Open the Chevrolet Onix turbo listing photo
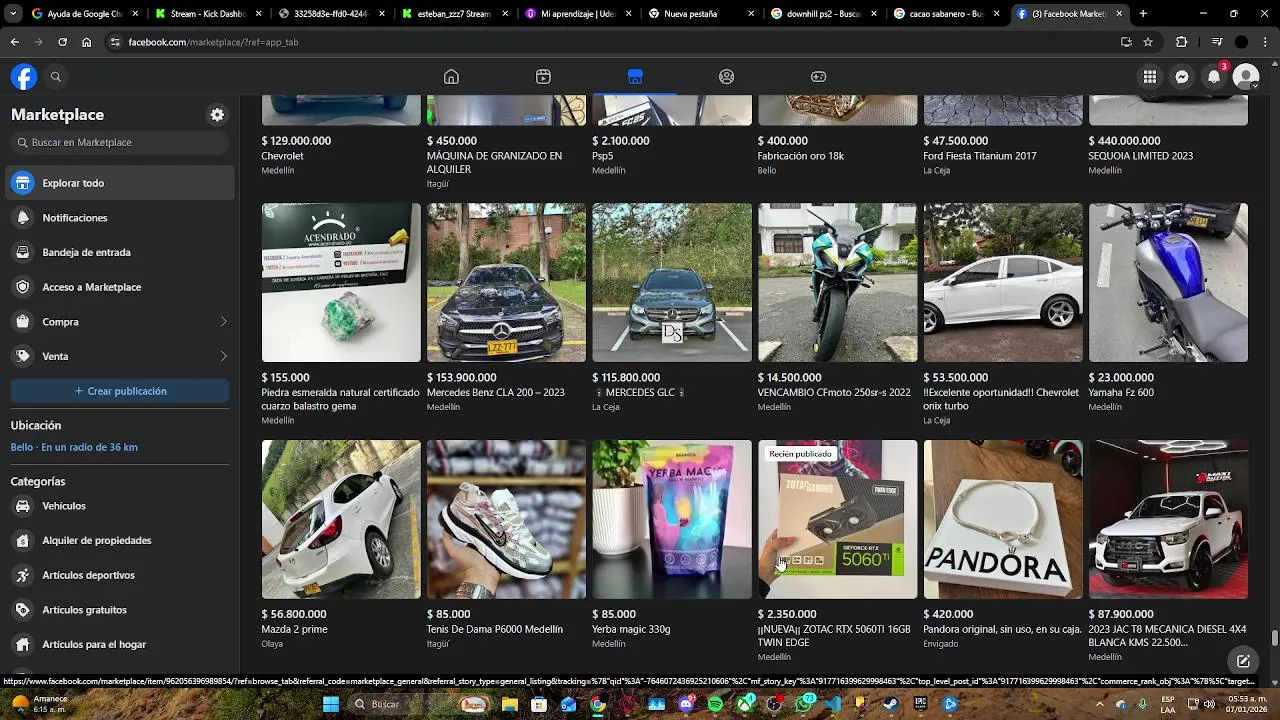 [1003, 283]
